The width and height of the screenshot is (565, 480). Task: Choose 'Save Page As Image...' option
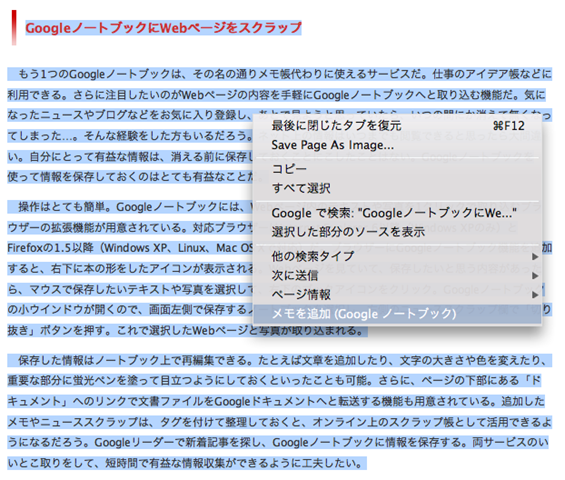point(397,145)
